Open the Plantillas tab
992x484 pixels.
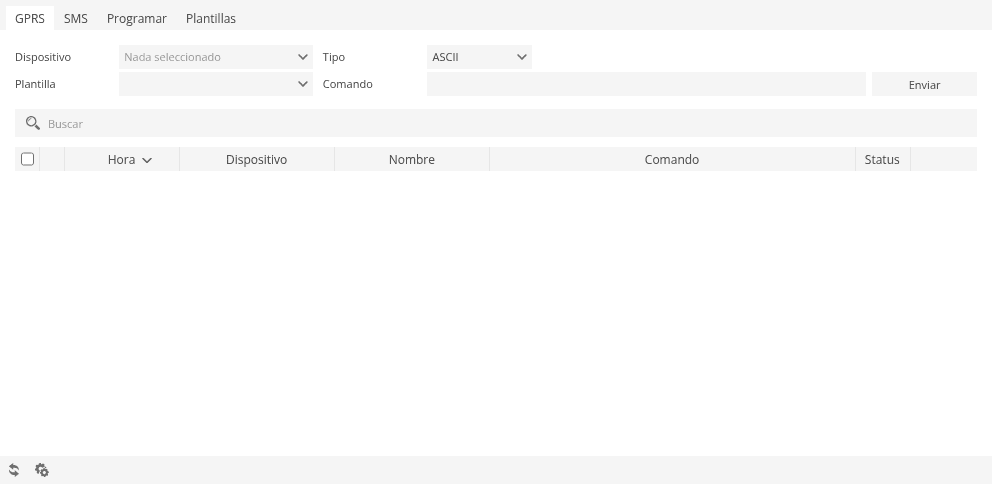point(211,18)
